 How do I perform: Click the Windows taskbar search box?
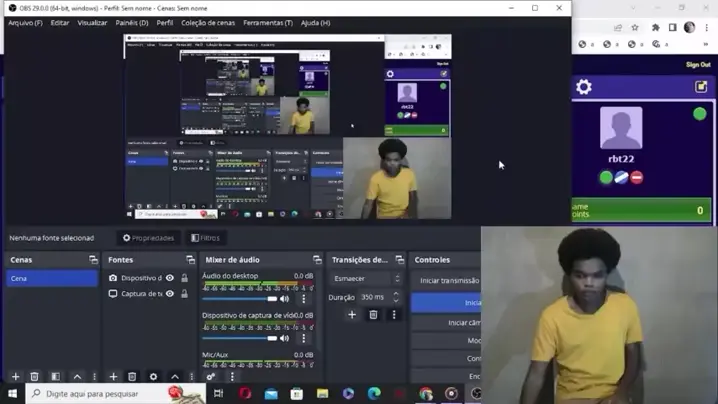[x=100, y=394]
